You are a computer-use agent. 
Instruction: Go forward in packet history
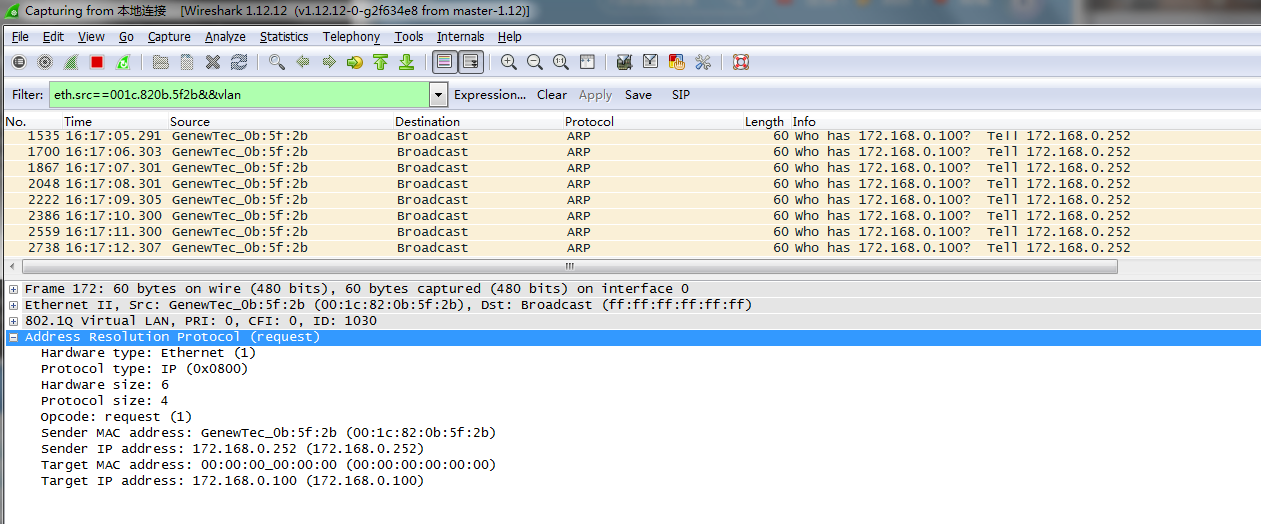click(x=329, y=62)
